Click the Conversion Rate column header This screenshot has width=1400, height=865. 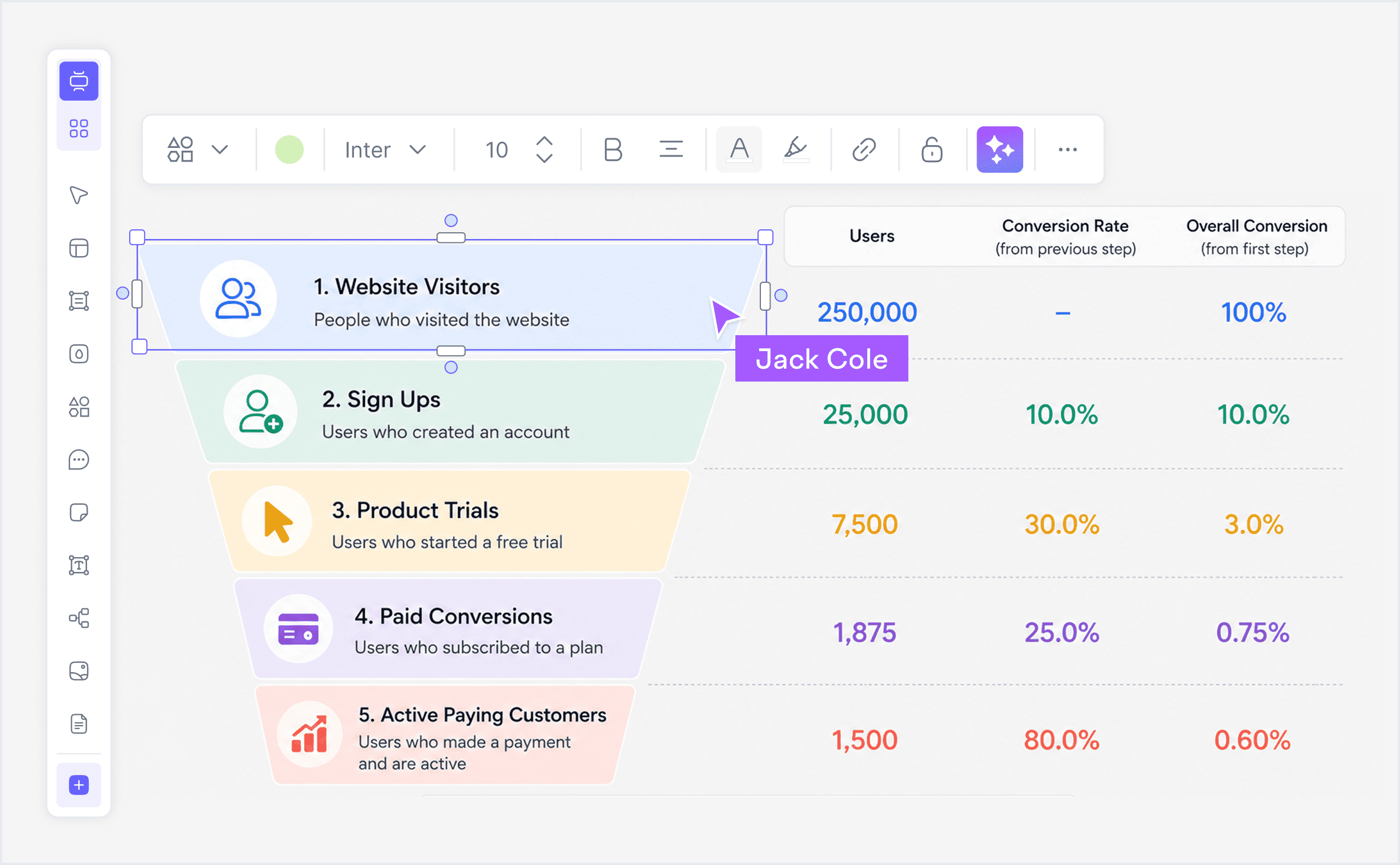(1065, 237)
